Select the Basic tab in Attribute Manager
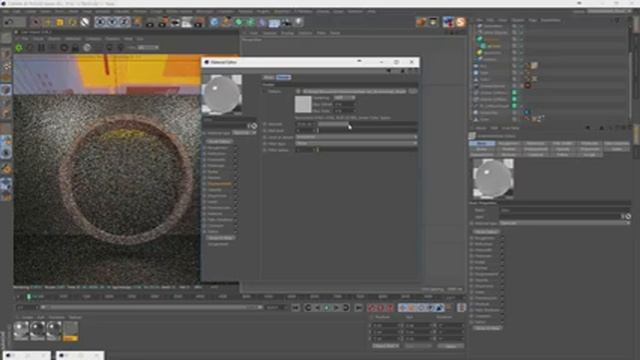This screenshot has height=360, width=640. (482, 144)
